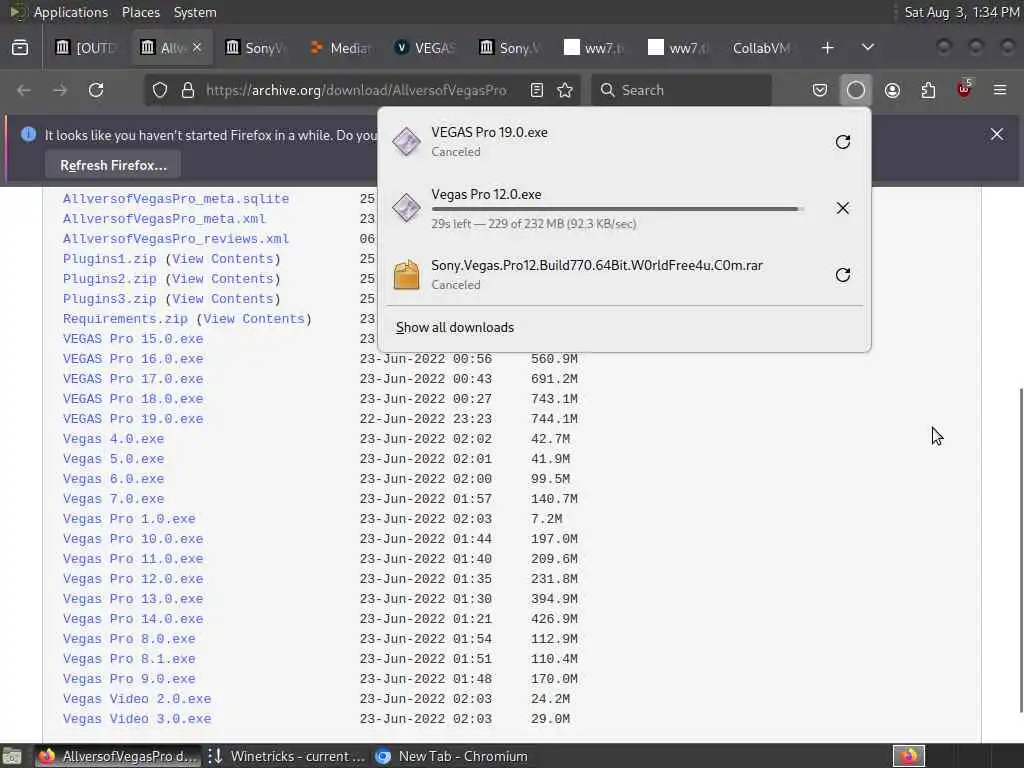This screenshot has height=768, width=1024.
Task: Switch to the CollabVM tab
Action: pos(761,48)
